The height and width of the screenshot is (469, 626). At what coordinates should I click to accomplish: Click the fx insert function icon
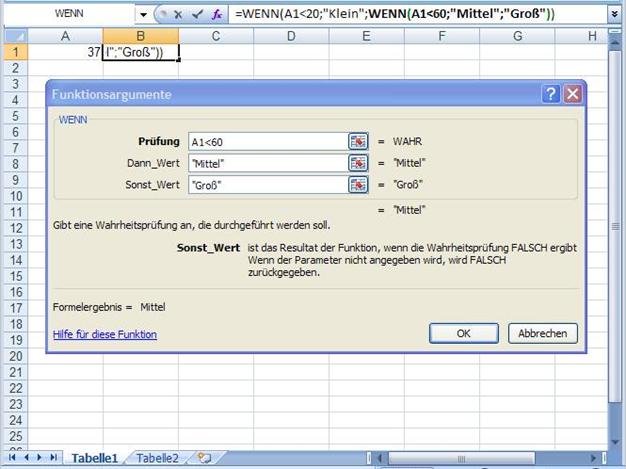[216, 15]
